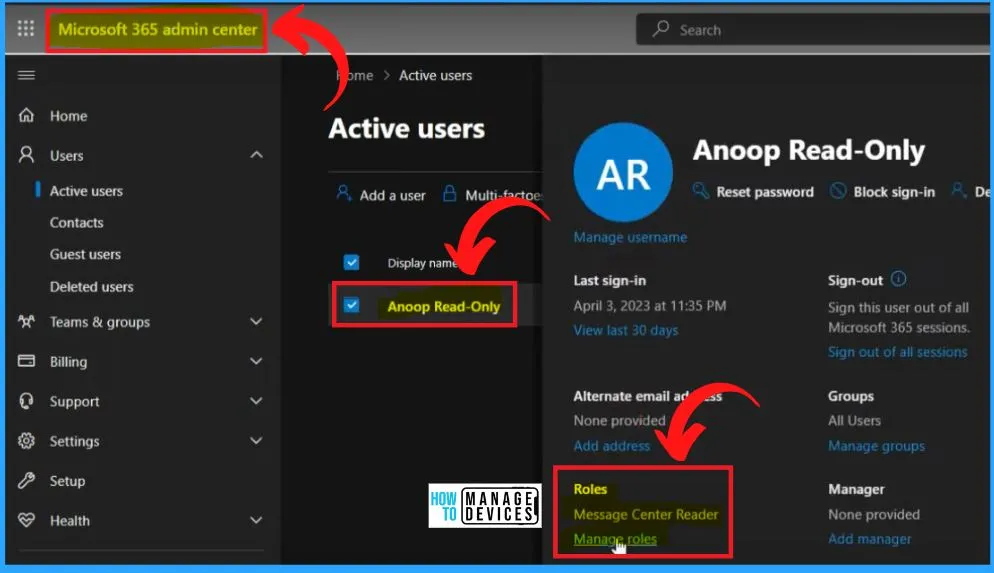
Task: Toggle the Display name select-all checkbox
Action: (x=351, y=262)
